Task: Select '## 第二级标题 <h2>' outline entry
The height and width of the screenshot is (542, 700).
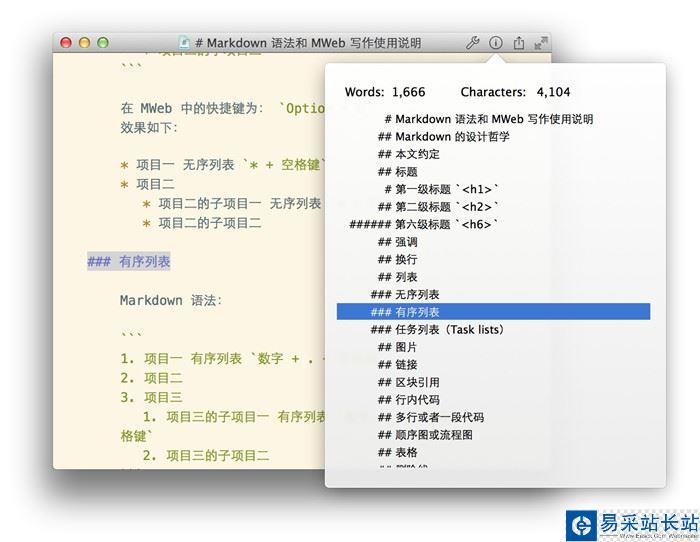Action: 438,207
